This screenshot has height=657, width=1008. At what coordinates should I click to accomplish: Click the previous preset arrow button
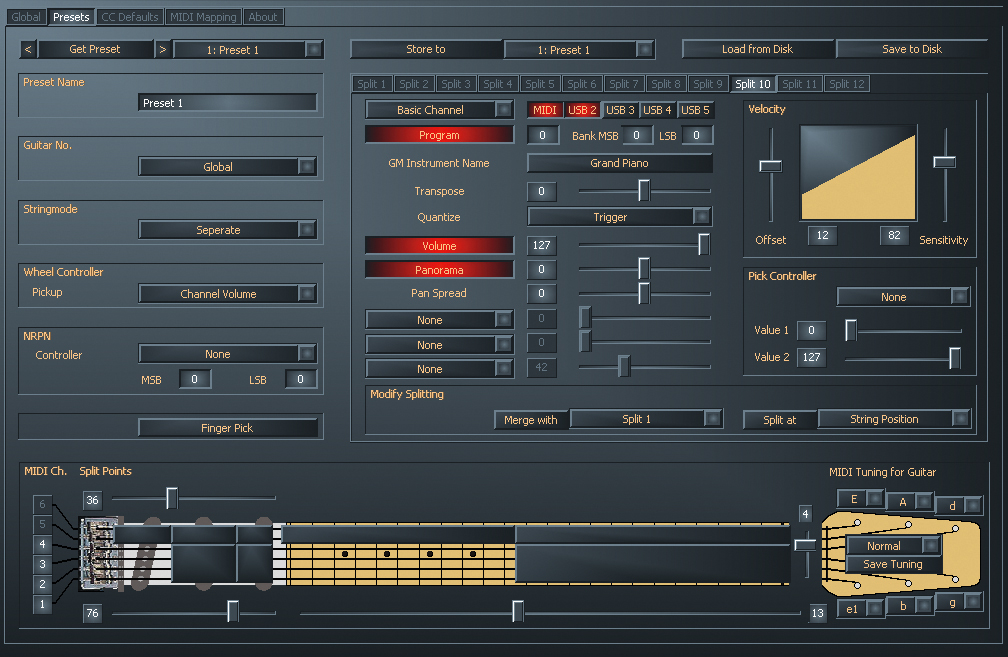tap(28, 50)
